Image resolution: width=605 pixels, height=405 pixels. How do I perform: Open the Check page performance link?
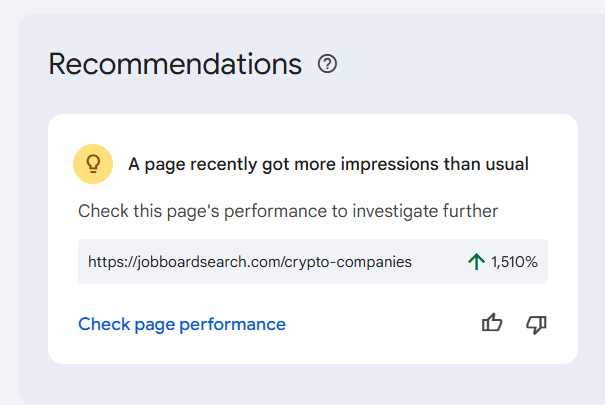pos(182,324)
